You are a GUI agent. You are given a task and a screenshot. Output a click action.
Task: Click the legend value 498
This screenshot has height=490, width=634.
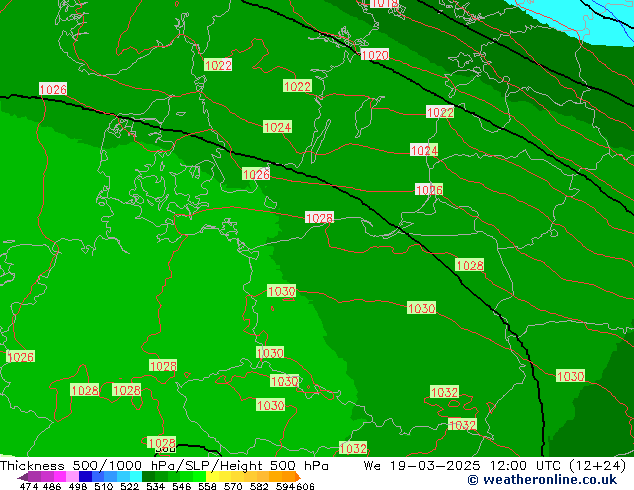click(77, 486)
